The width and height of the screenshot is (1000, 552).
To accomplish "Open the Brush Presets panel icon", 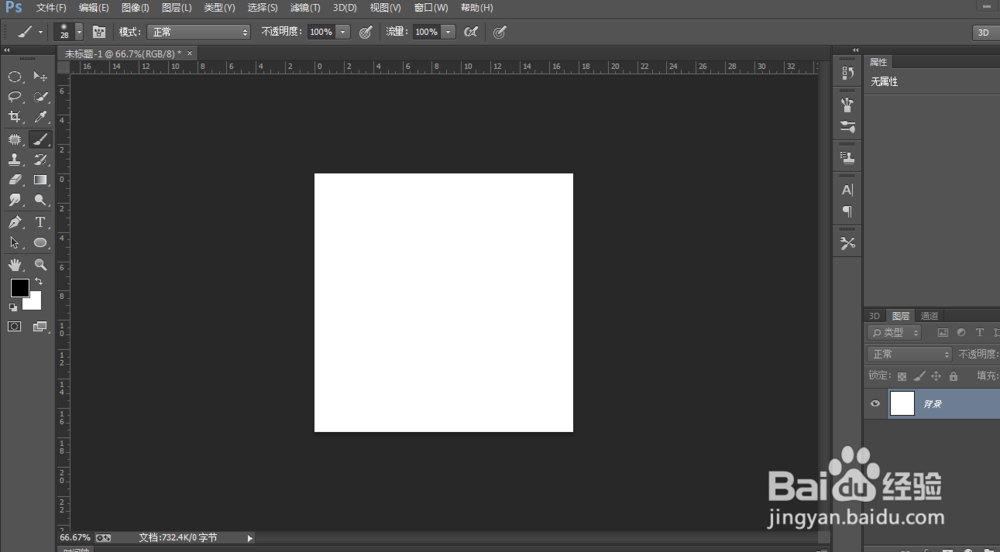I will (848, 105).
